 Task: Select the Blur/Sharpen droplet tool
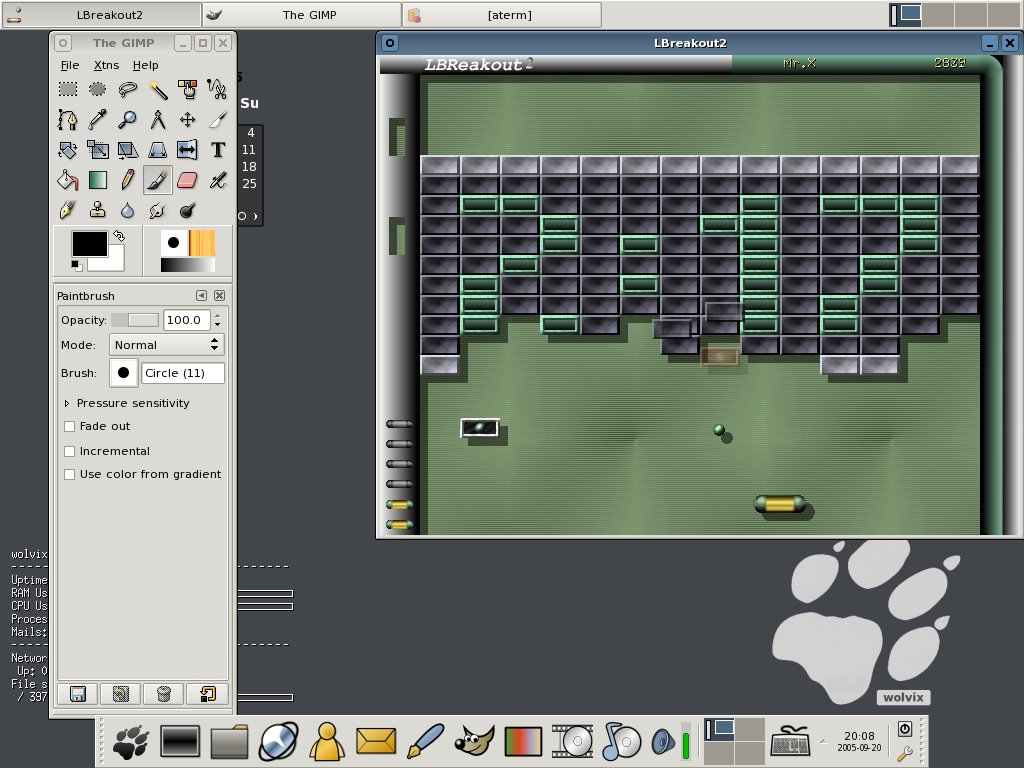coord(127,210)
